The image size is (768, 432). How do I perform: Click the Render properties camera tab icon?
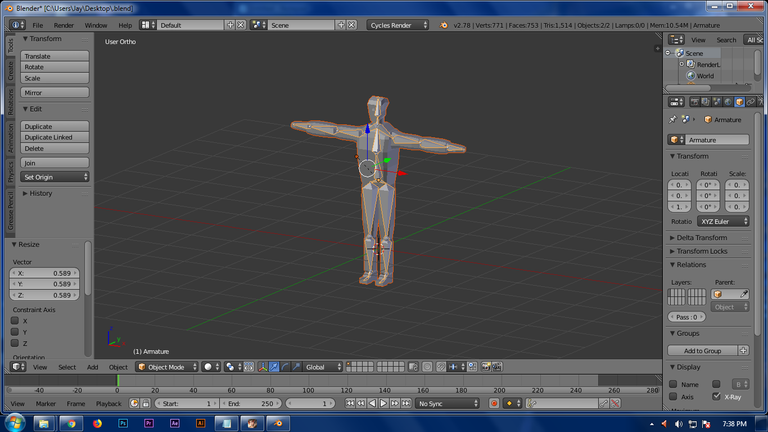tap(695, 102)
